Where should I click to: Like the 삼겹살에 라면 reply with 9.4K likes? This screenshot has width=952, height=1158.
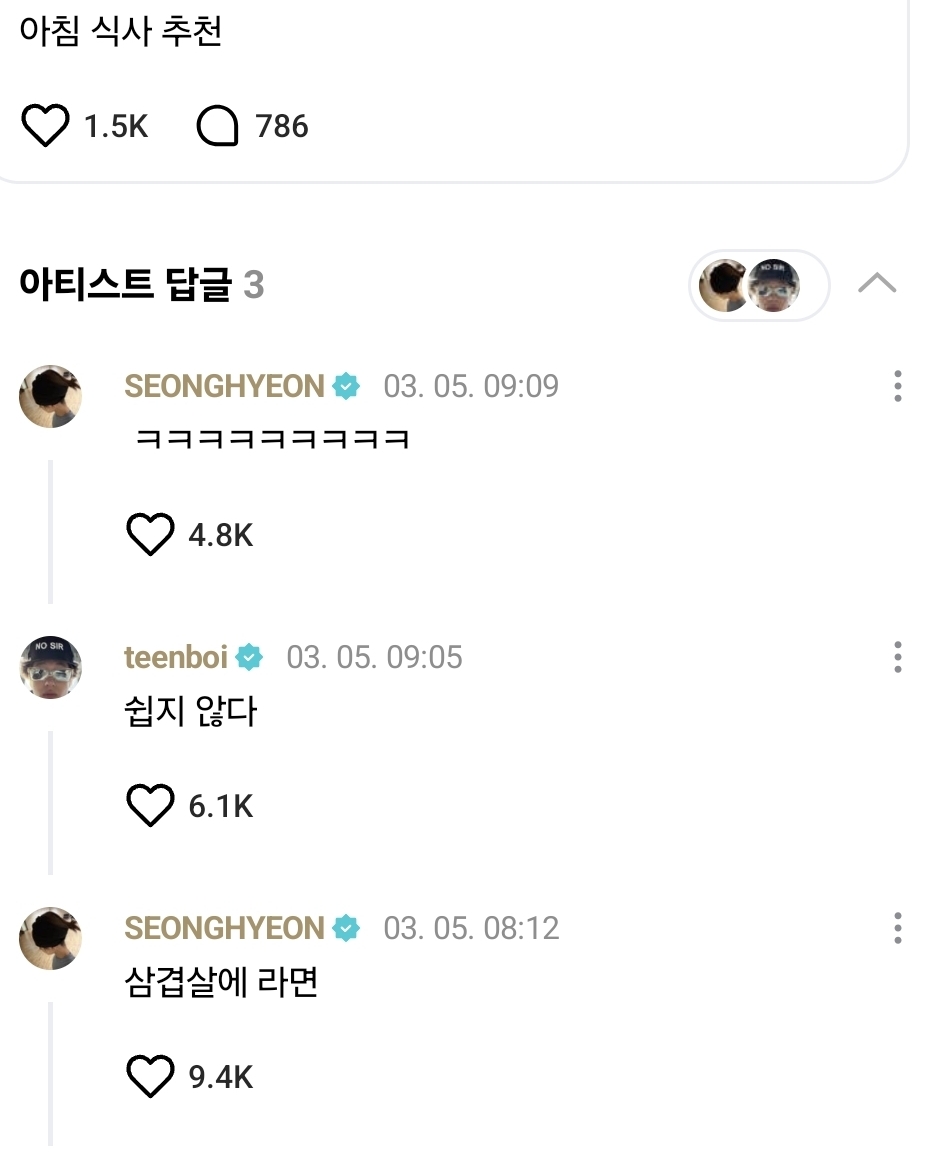150,1077
